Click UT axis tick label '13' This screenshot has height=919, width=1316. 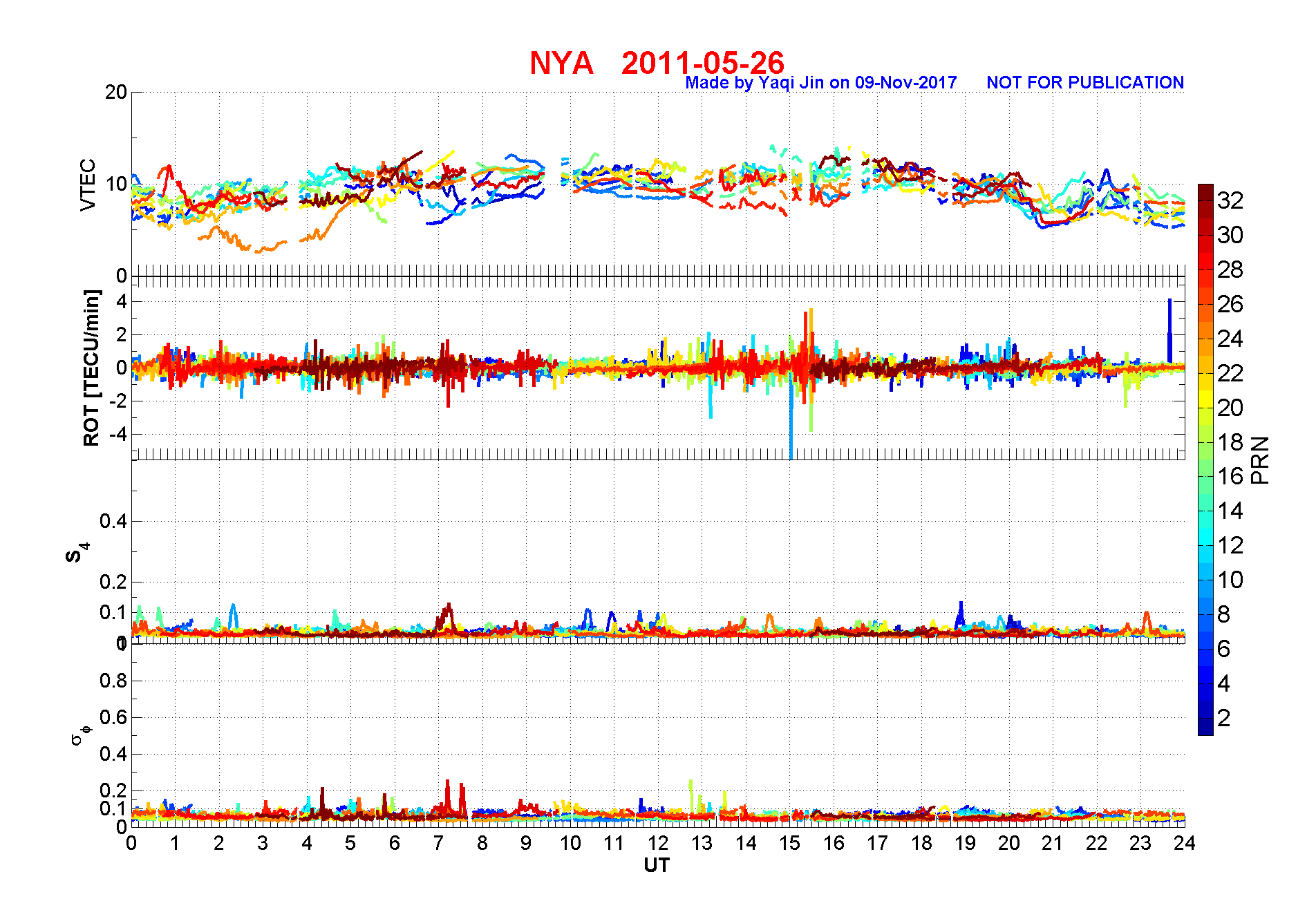coord(702,843)
